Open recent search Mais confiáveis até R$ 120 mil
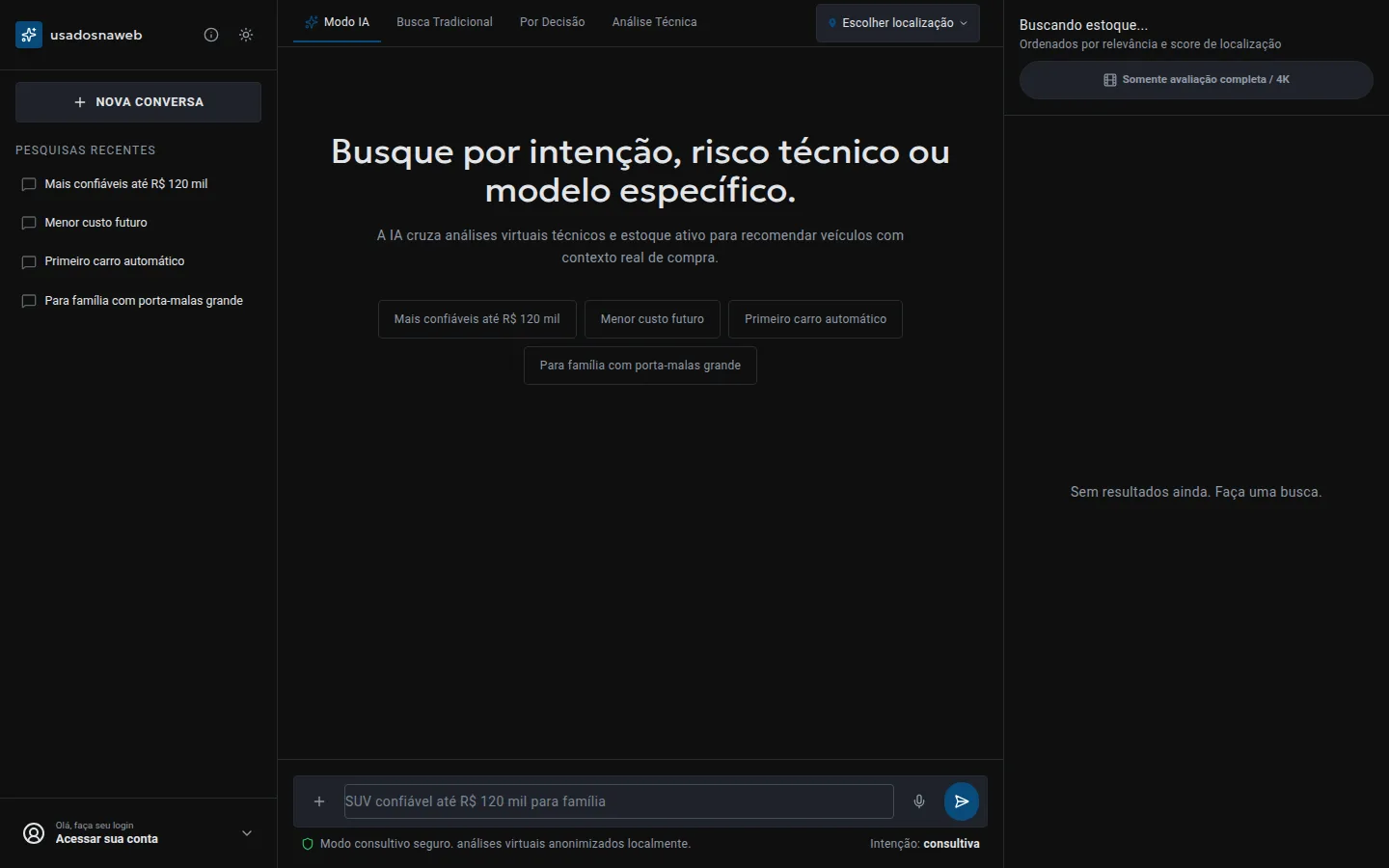Image resolution: width=1389 pixels, height=868 pixels. (x=138, y=184)
